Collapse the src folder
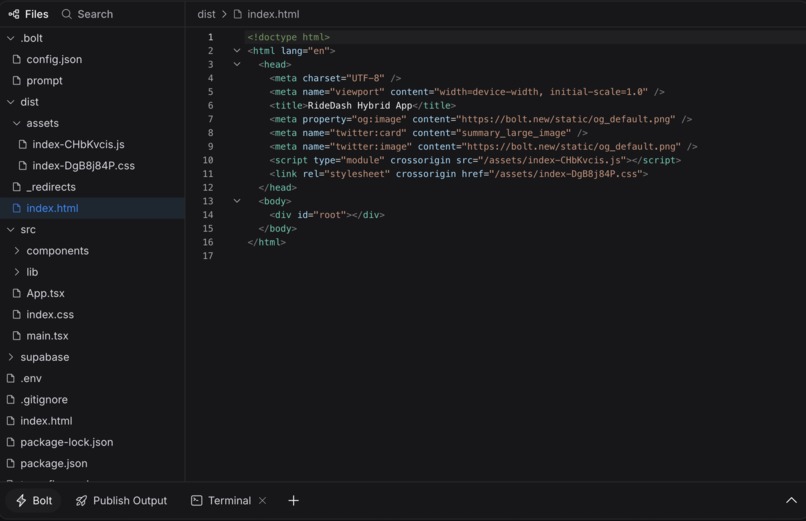Screen dimensions: 806x521 pos(93,230)
